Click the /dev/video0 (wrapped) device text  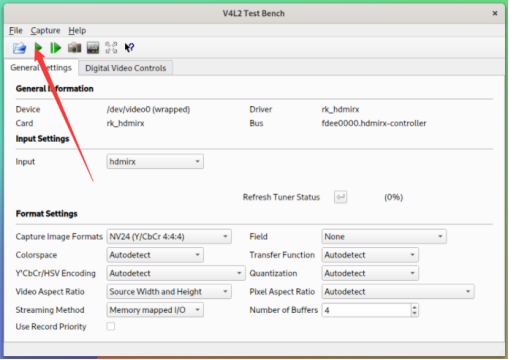coord(148,109)
